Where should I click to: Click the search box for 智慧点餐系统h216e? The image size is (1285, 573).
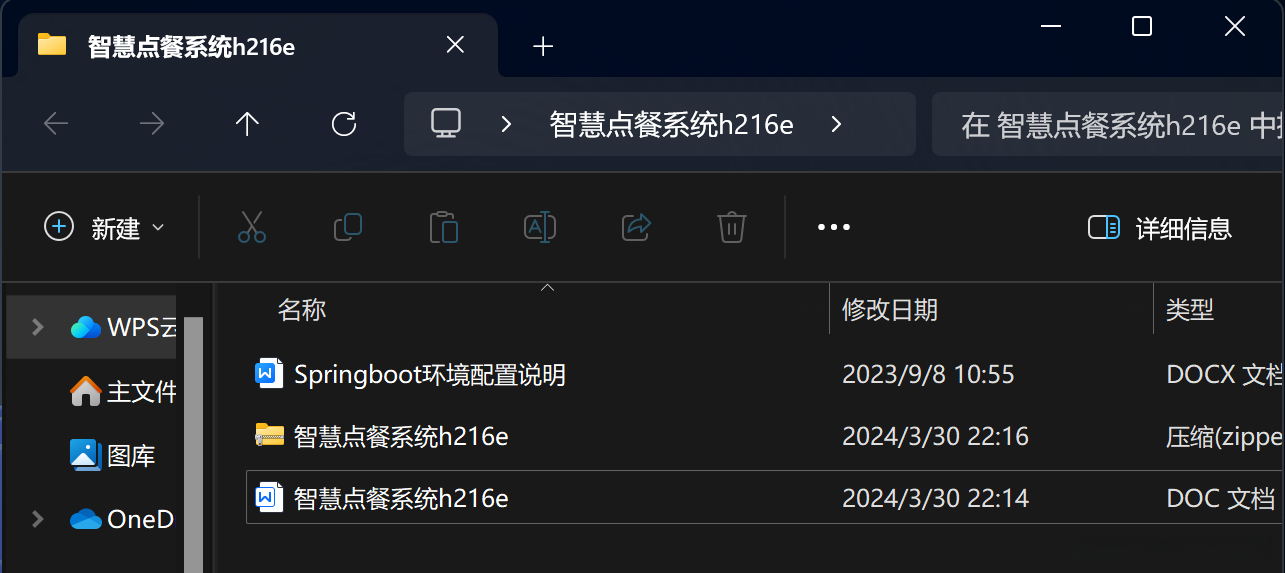1108,125
